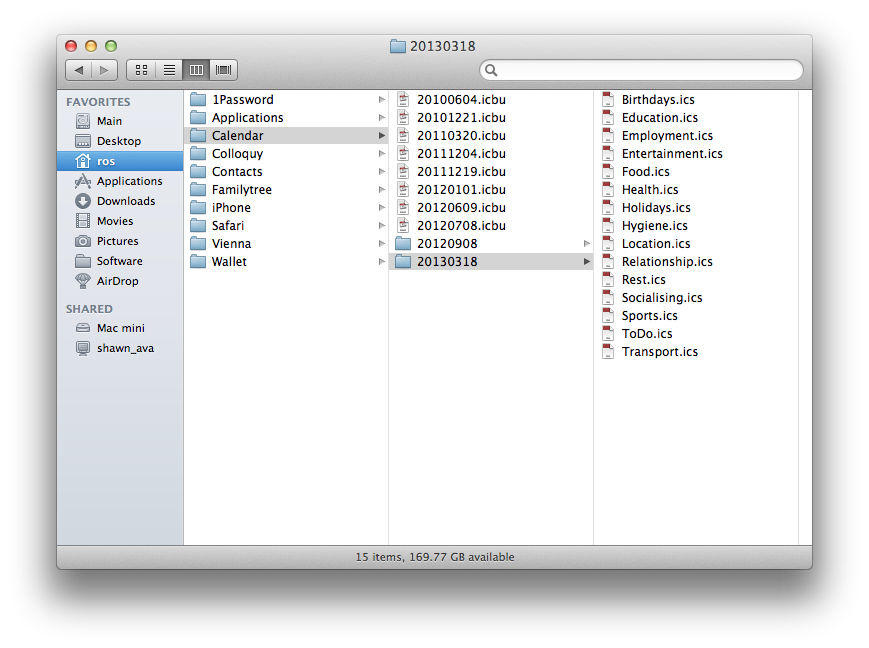Expand Colloquy folder arrow

tap(381, 154)
